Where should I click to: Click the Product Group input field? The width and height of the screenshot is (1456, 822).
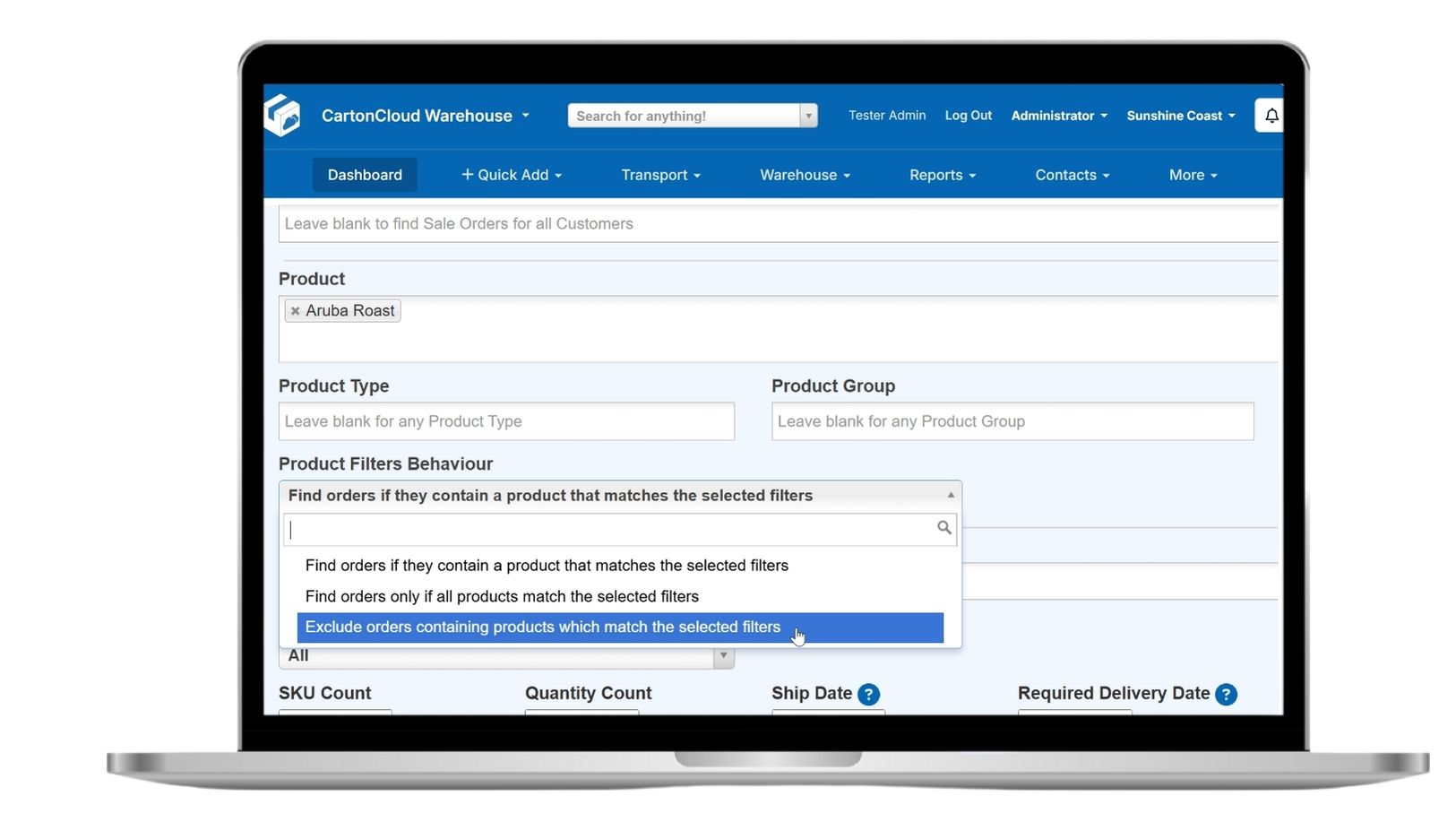1012,421
